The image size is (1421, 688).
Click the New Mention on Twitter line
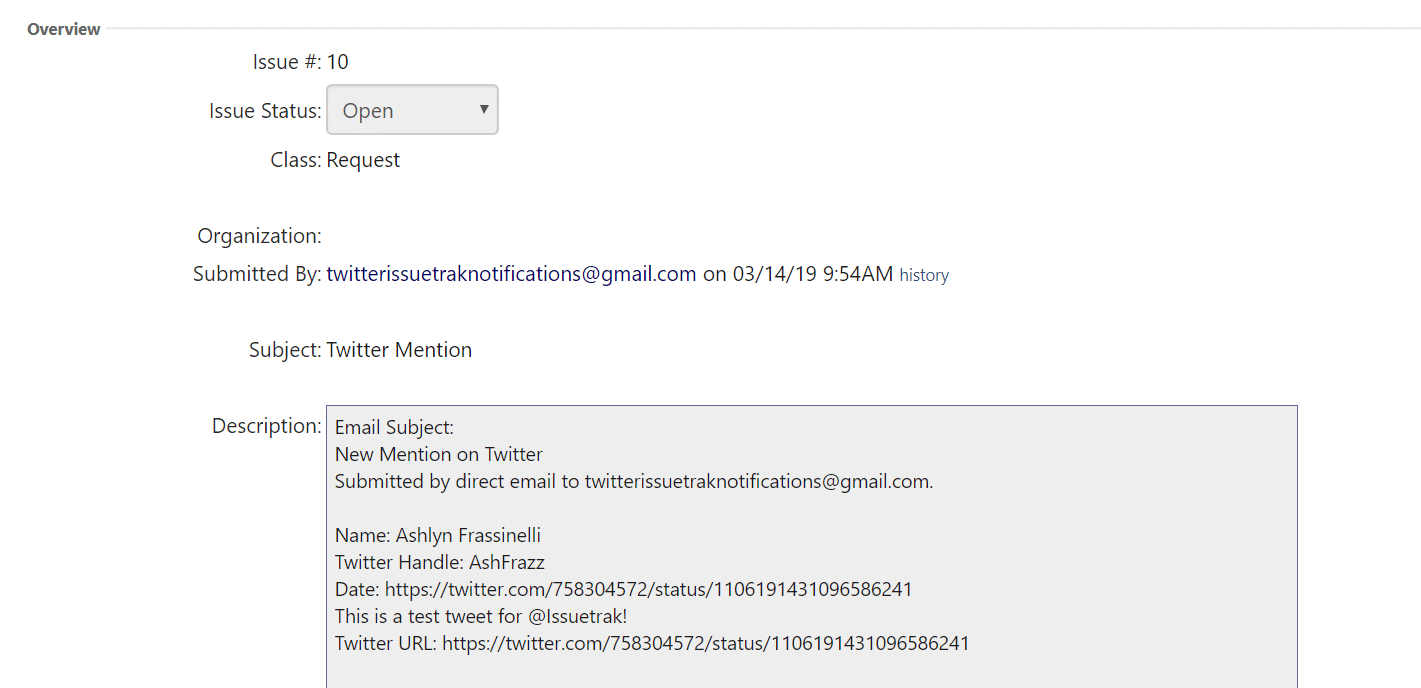point(439,454)
